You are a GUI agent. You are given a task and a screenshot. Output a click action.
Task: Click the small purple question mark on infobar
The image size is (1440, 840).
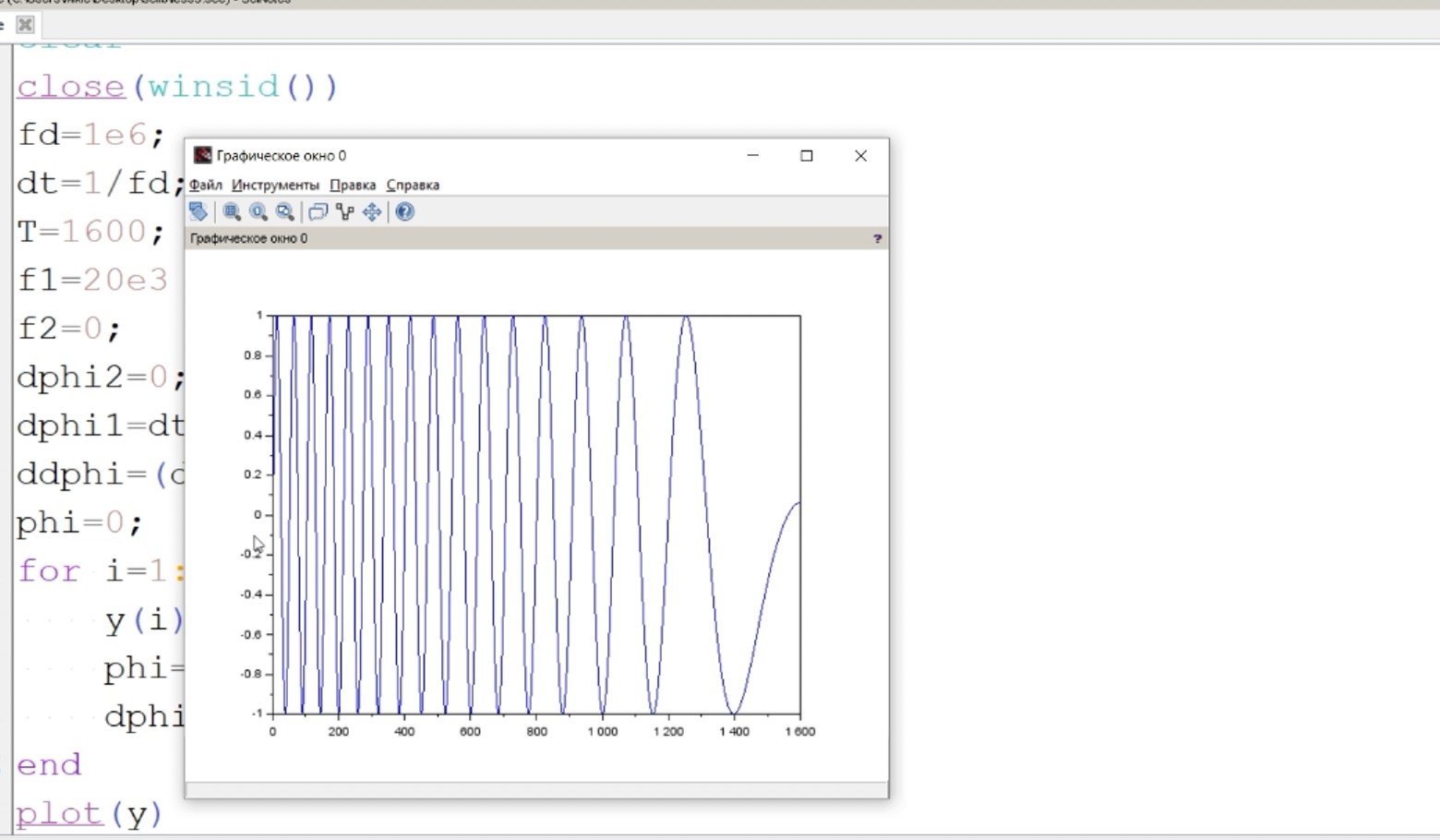pyautogui.click(x=877, y=238)
